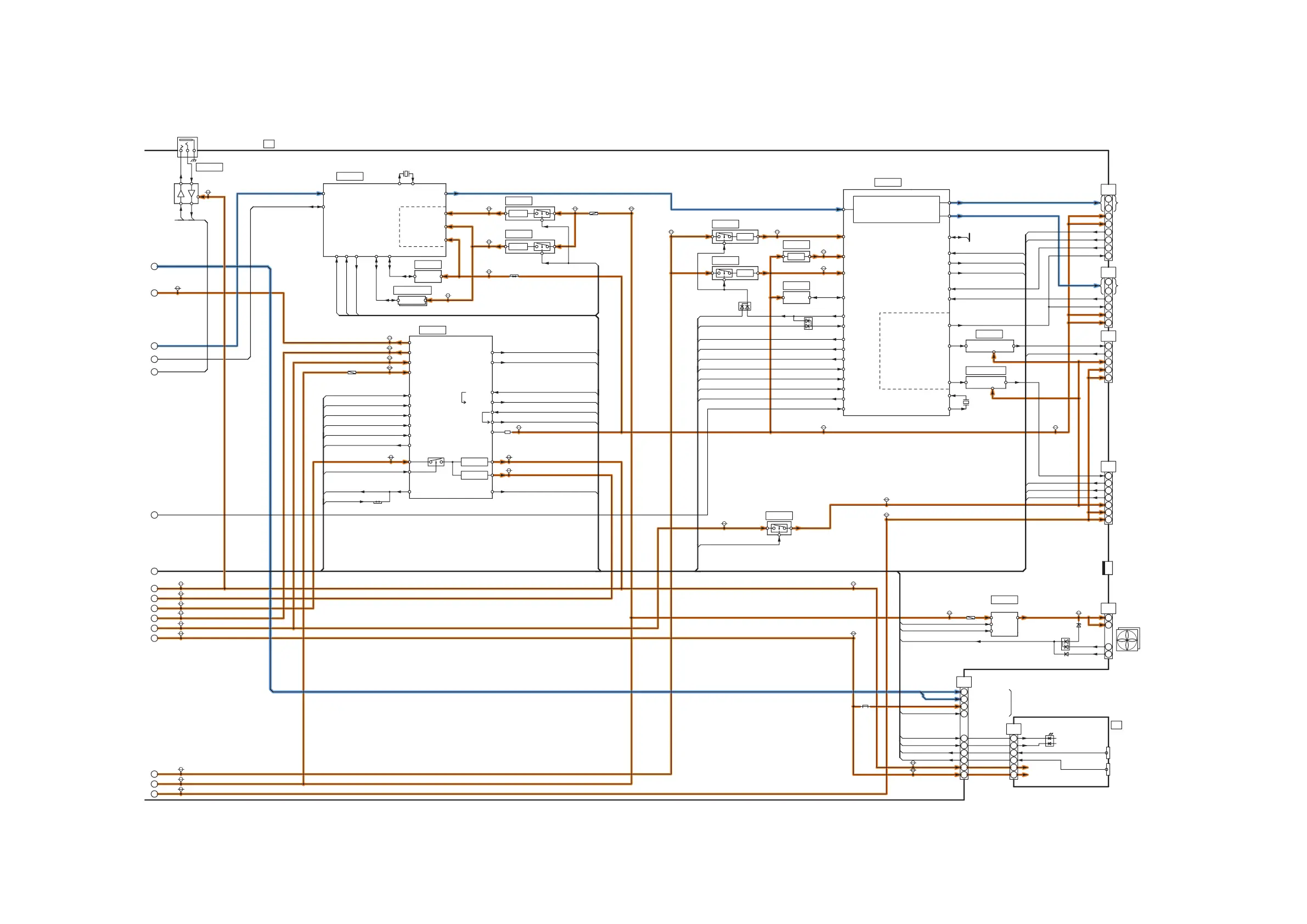1307x924 pixels.
Task: Click the bottommost orange-line terminal circle on left
Action: (x=154, y=793)
